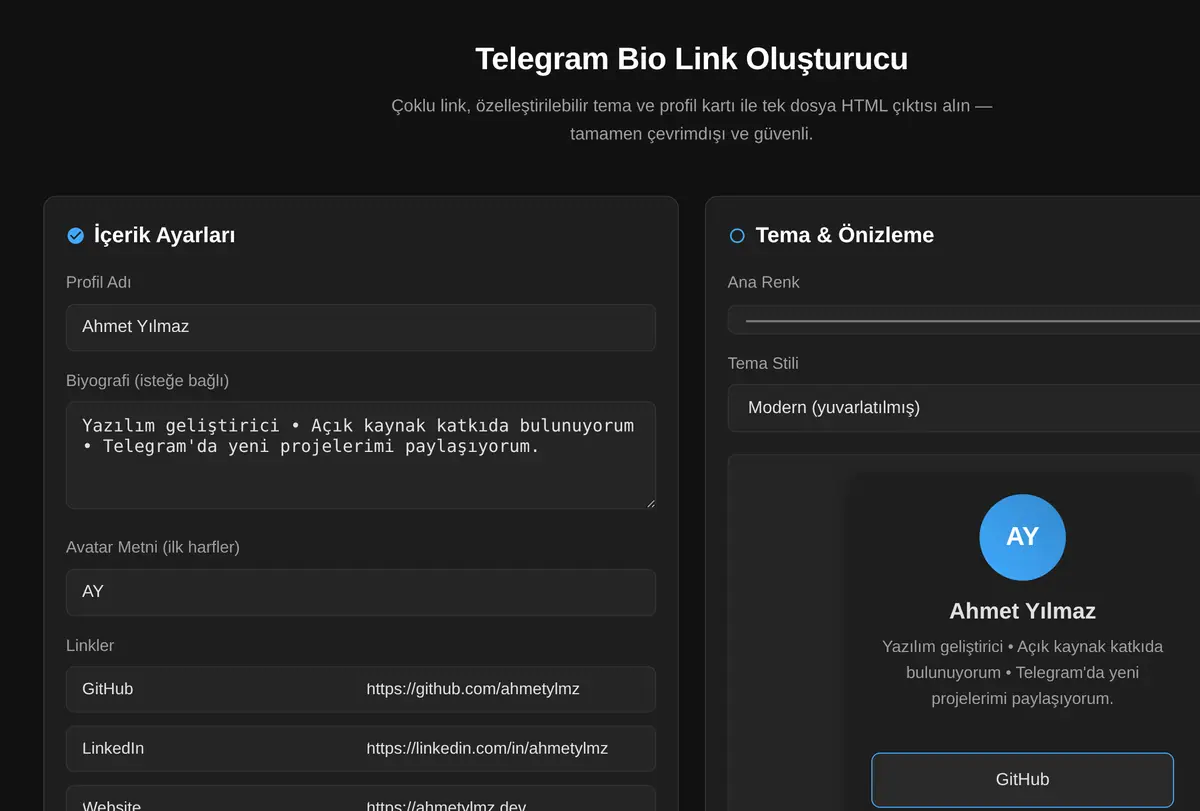Click the ahmetylmz.dev URL field
Image resolution: width=1200 pixels, height=811 pixels.
point(503,799)
